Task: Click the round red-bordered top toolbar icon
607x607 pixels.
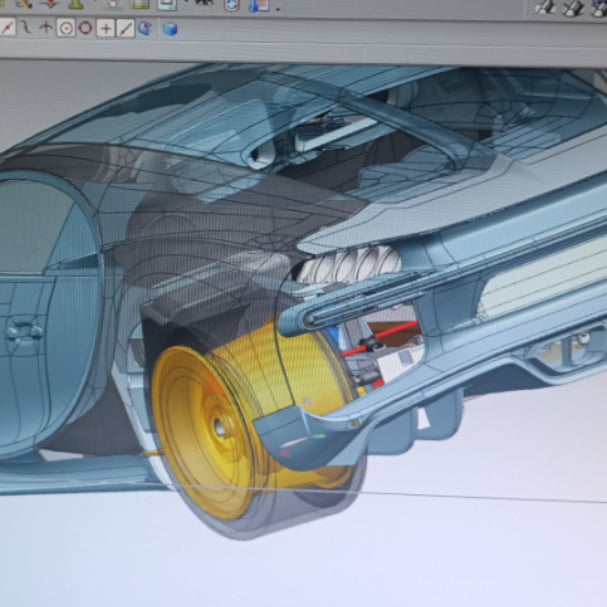Action: pyautogui.click(x=231, y=5)
